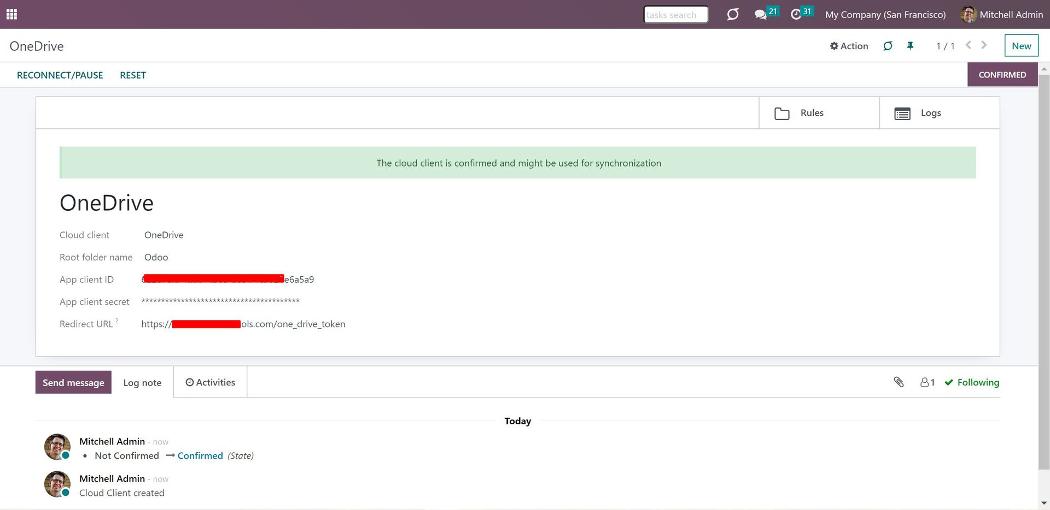The image size is (1050, 510).
Task: Open the Logs smart button
Action: coord(939,113)
